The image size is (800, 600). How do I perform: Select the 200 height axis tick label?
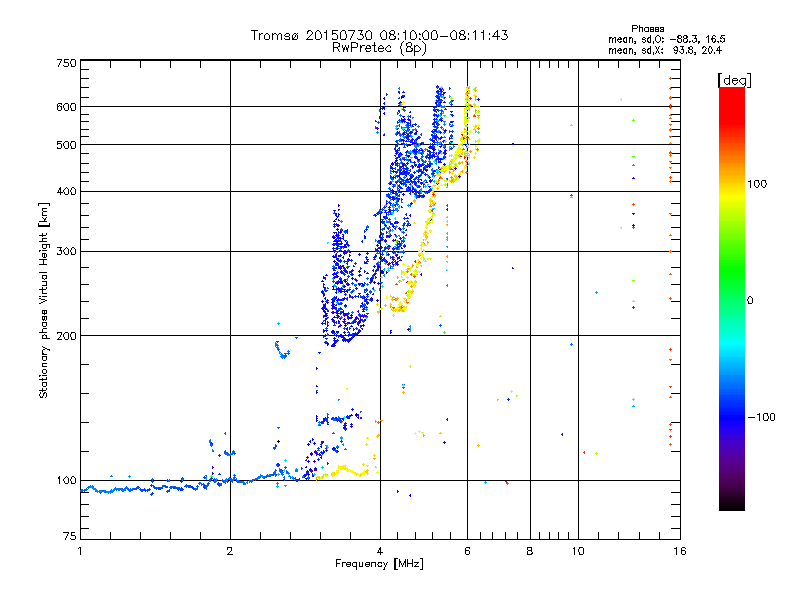click(66, 336)
